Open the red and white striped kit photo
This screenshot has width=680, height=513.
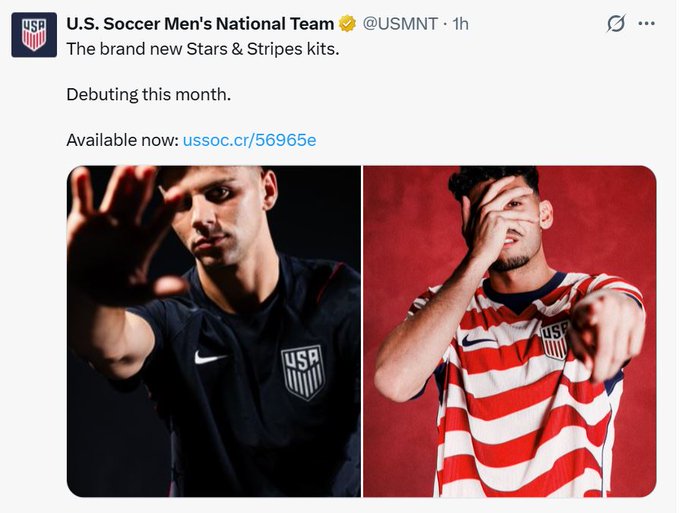coord(509,331)
